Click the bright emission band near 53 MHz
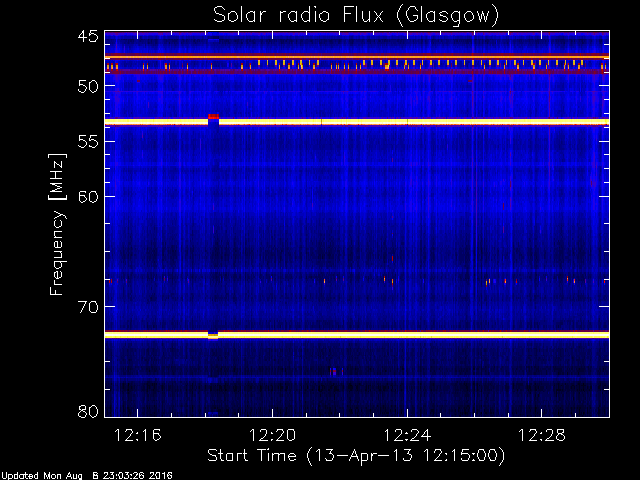Image resolution: width=640 pixels, height=480 pixels. coord(357,122)
